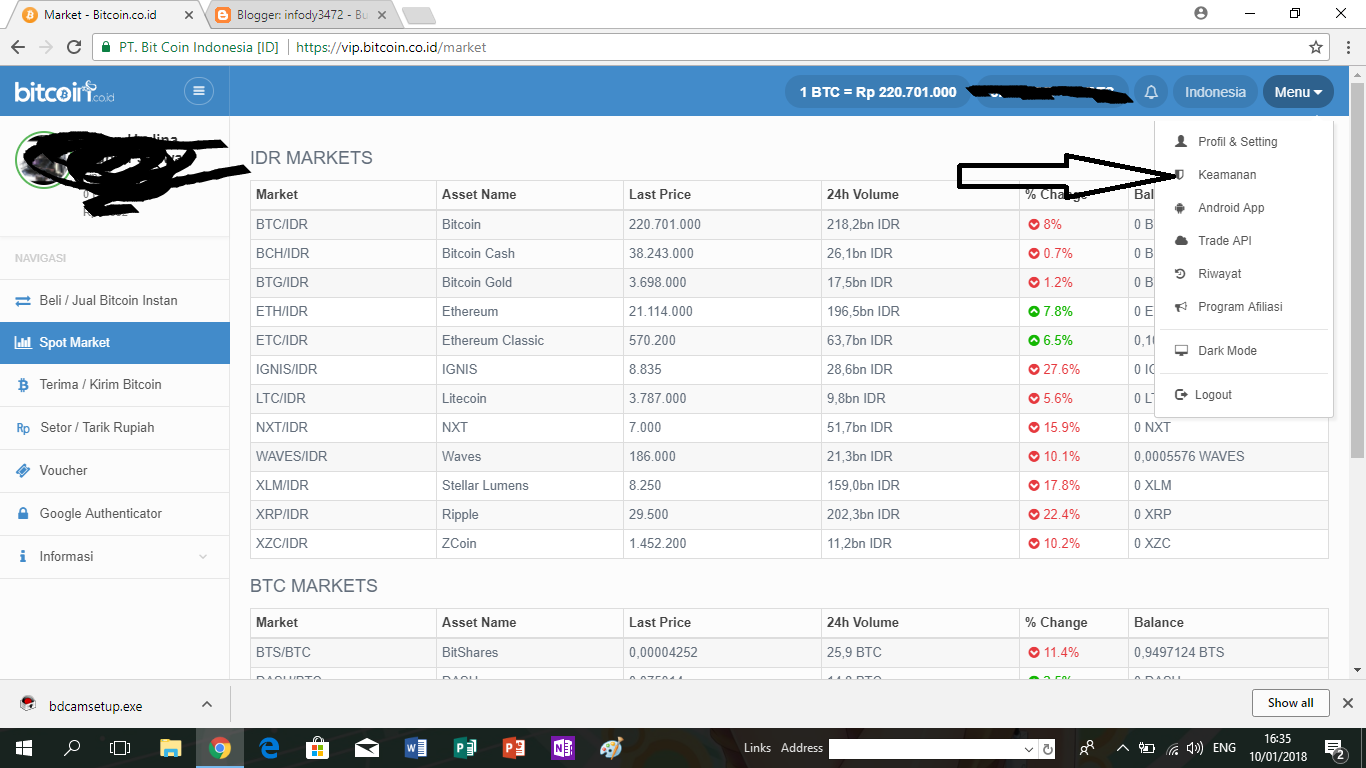Screen dimensions: 1366x768
Task: Expand the taskbar Address bar dropdown
Action: (1029, 749)
